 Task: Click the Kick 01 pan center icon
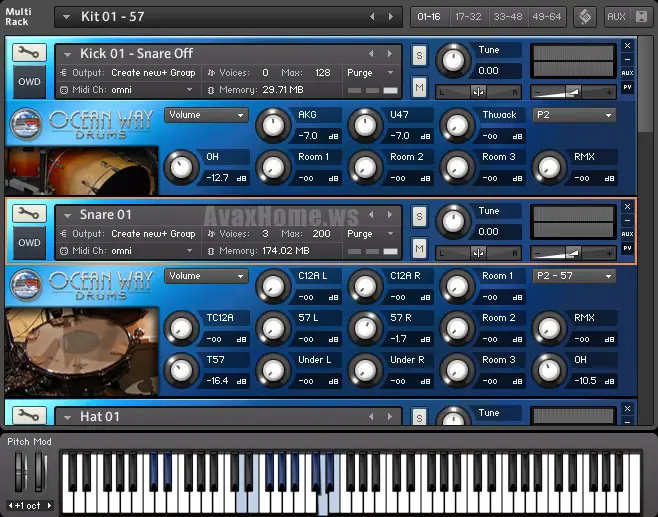tap(478, 92)
